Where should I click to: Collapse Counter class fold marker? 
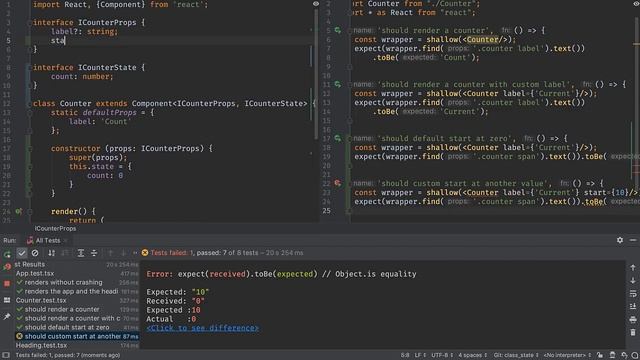pos(29,104)
